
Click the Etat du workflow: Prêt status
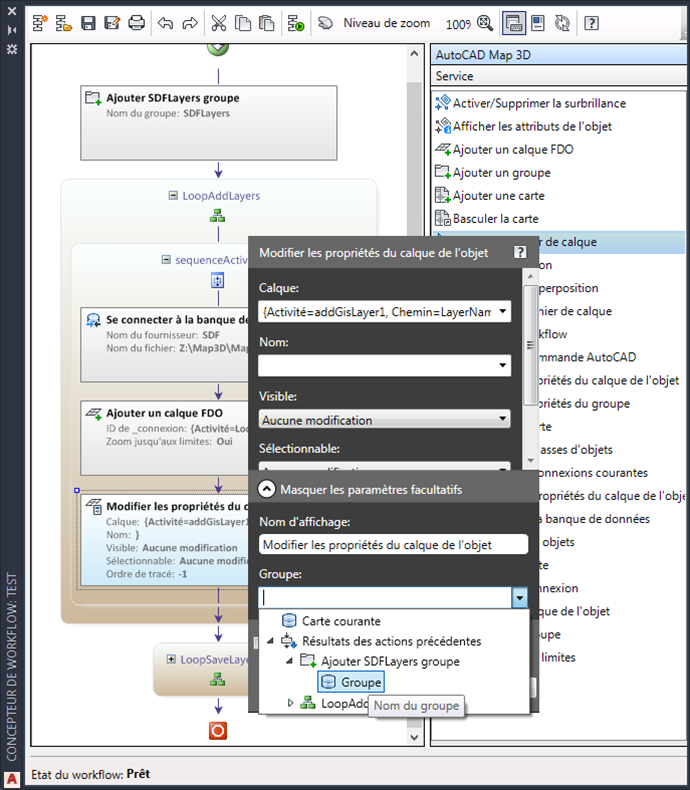[91, 774]
